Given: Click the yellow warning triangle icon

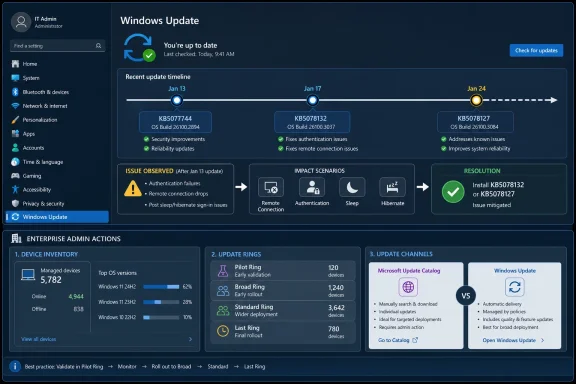Looking at the screenshot, I should coord(133,189).
